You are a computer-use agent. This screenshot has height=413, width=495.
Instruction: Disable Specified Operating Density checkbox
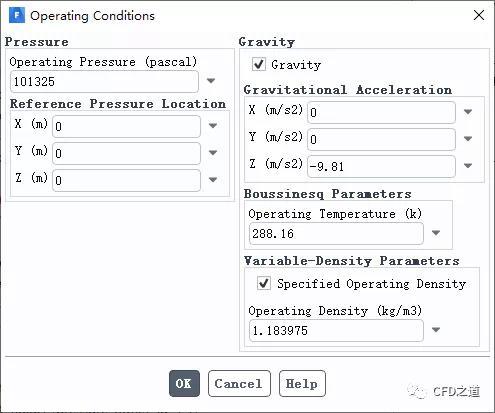[264, 283]
